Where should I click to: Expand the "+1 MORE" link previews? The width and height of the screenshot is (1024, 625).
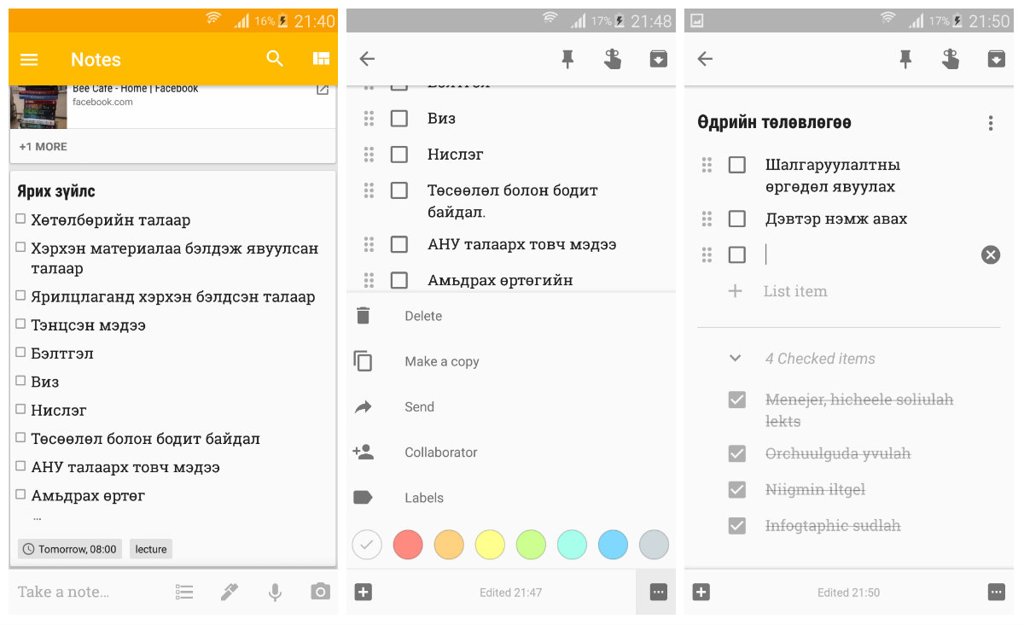pyautogui.click(x=43, y=147)
